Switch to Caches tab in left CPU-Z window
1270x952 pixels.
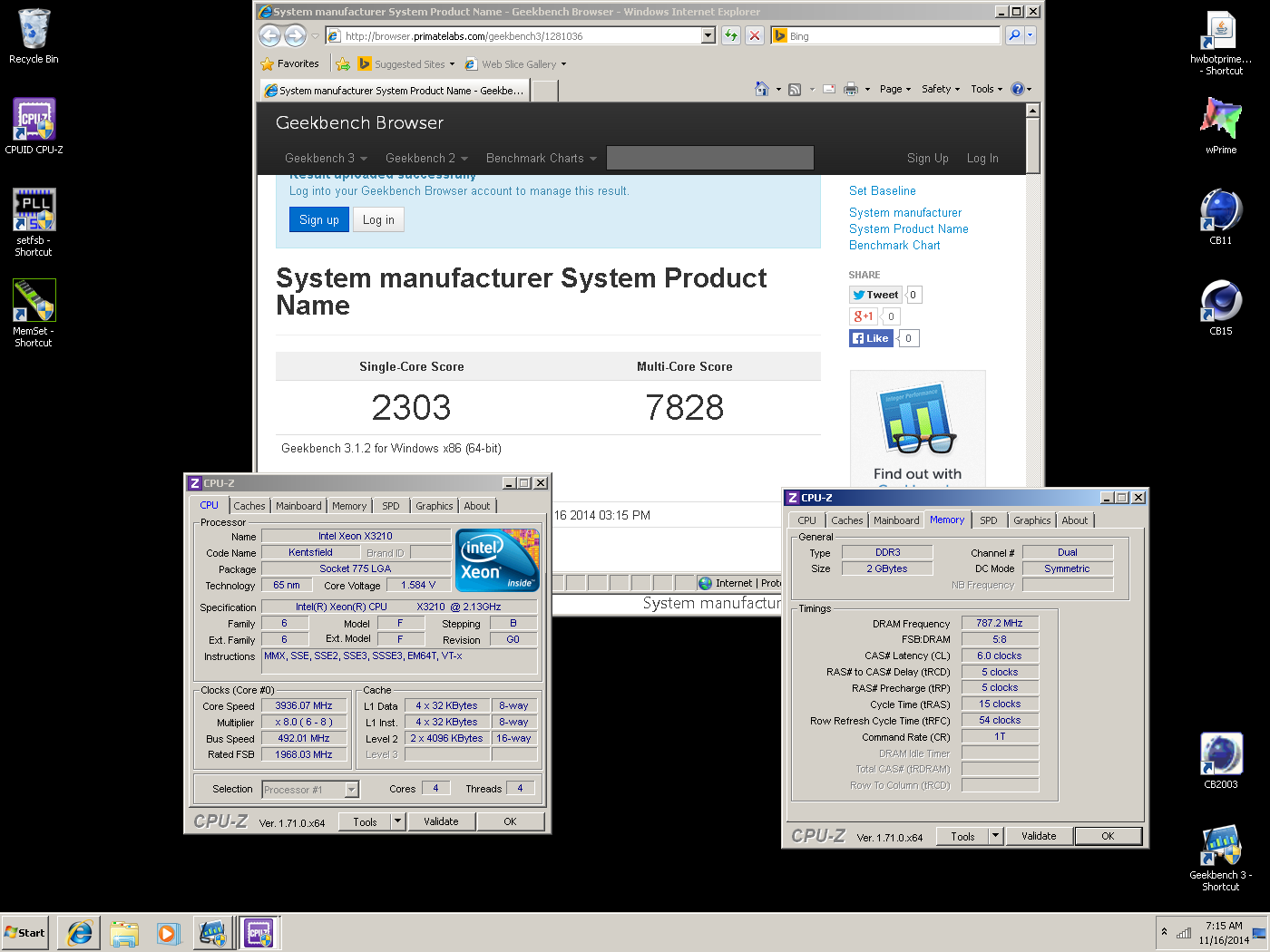[249, 506]
